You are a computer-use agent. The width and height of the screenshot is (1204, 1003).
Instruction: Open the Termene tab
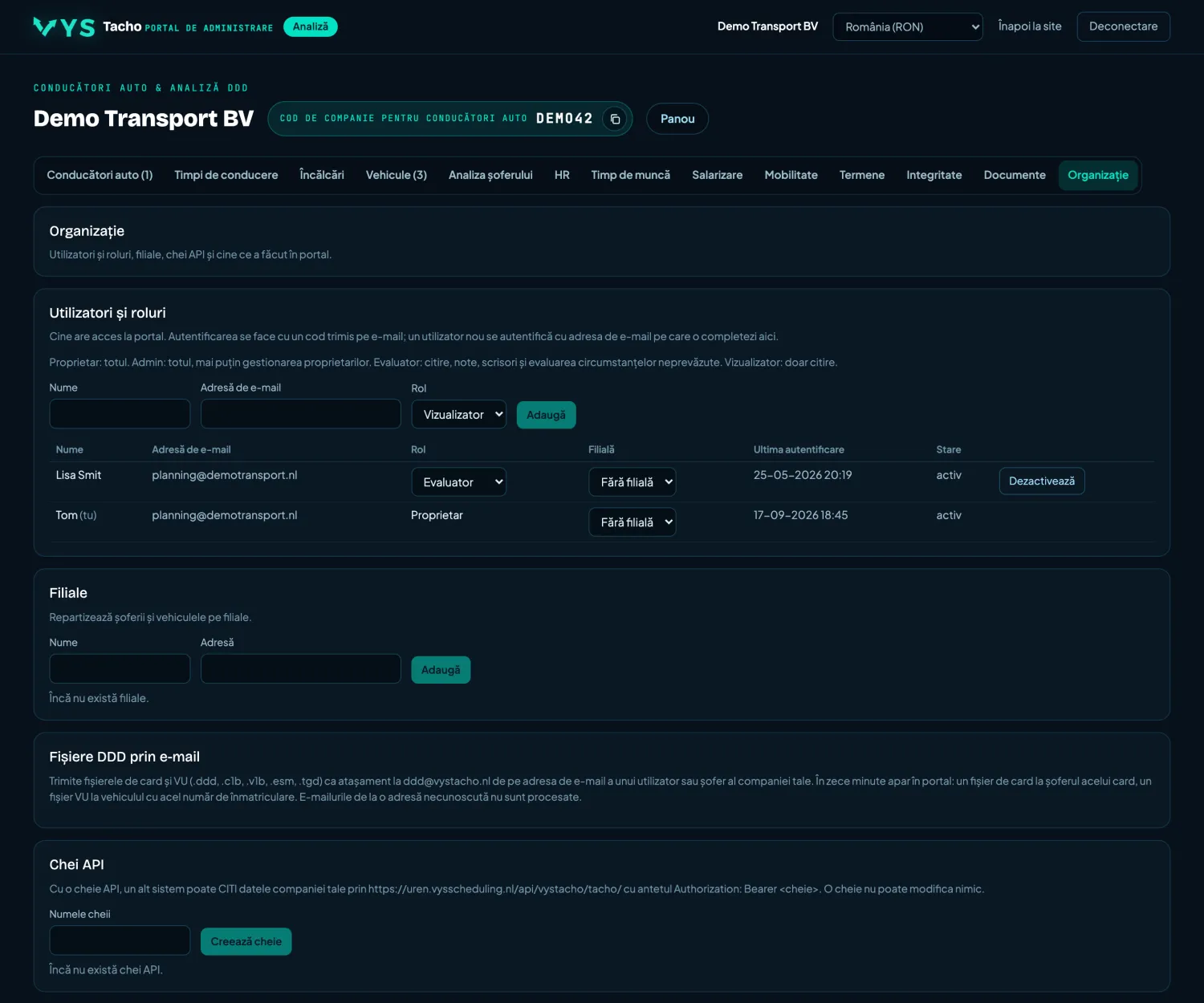862,175
